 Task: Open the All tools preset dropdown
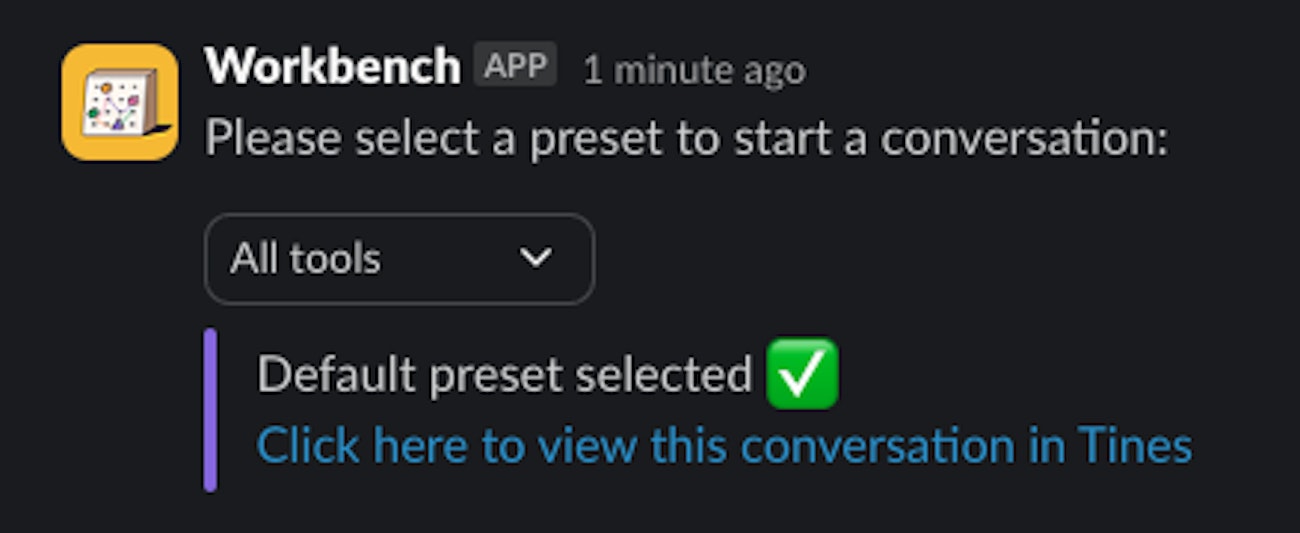click(399, 259)
